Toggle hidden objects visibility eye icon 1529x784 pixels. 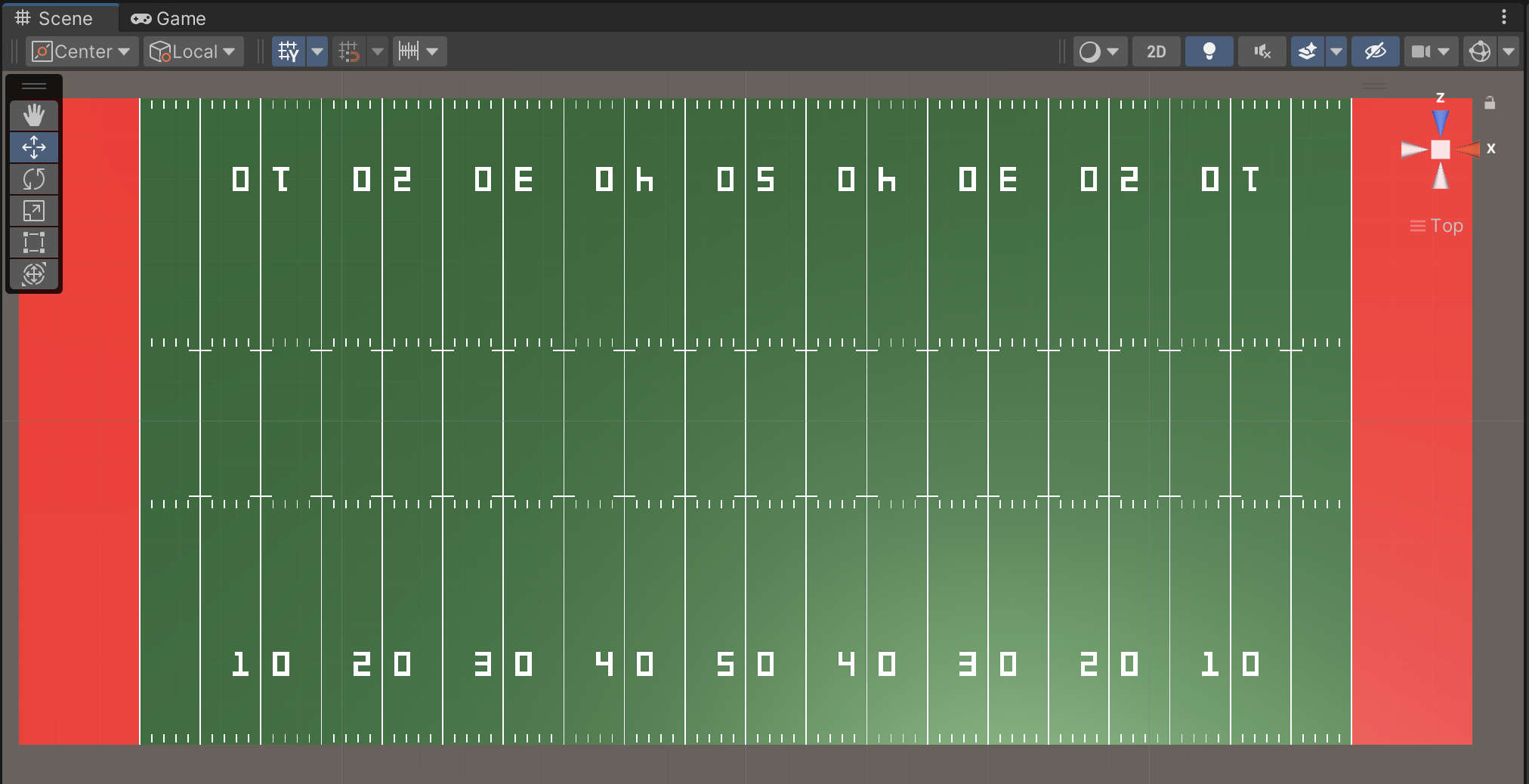(1374, 51)
